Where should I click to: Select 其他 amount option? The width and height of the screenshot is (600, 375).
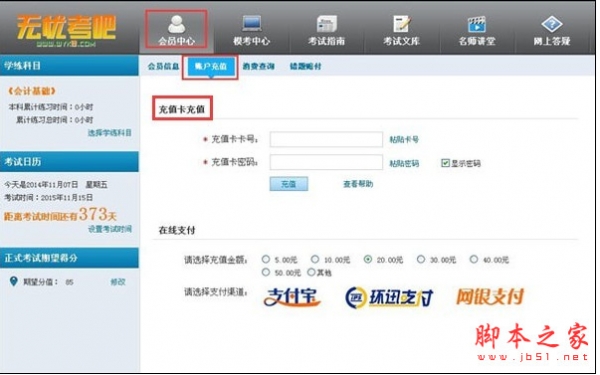311,272
